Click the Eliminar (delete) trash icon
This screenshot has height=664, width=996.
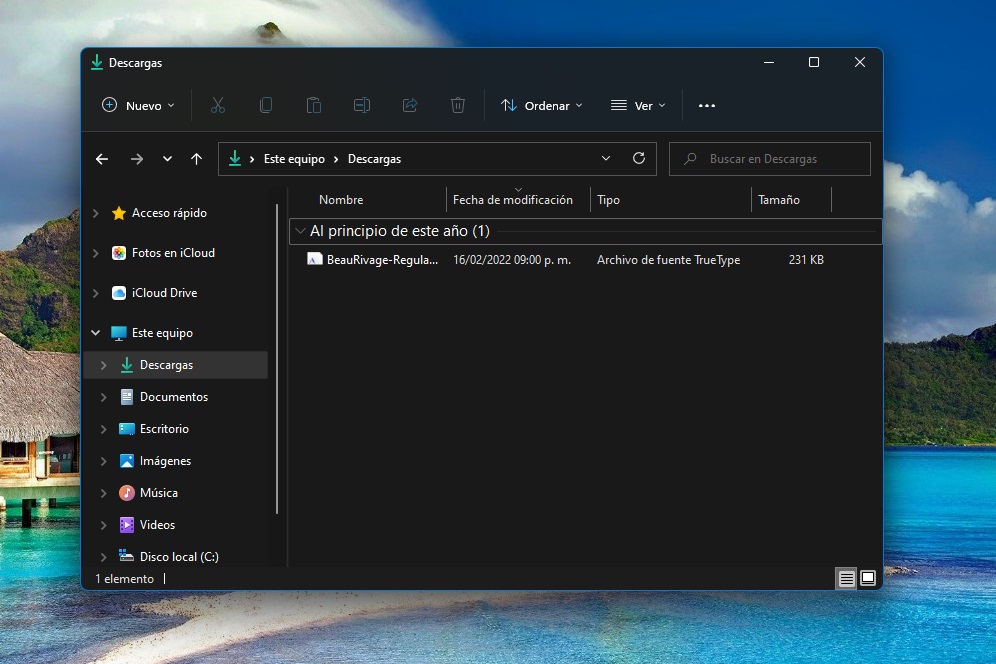point(457,105)
